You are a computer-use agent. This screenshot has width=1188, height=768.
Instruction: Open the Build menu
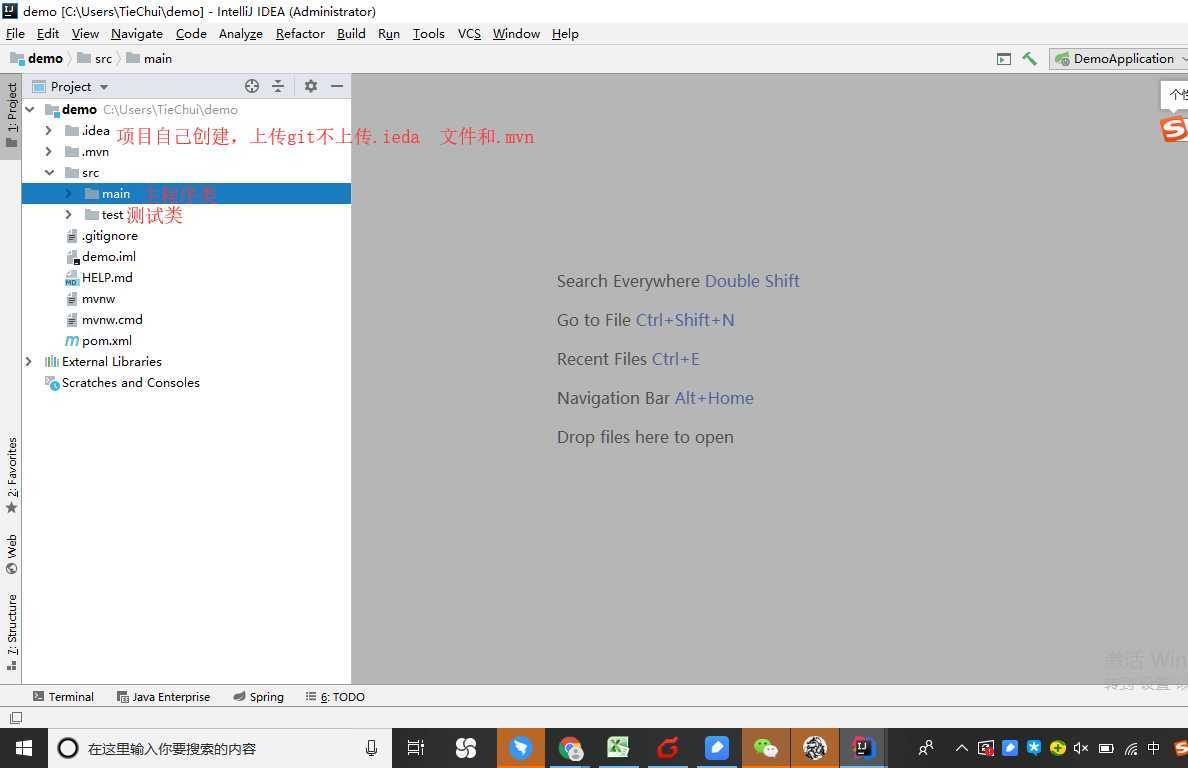pyautogui.click(x=351, y=33)
